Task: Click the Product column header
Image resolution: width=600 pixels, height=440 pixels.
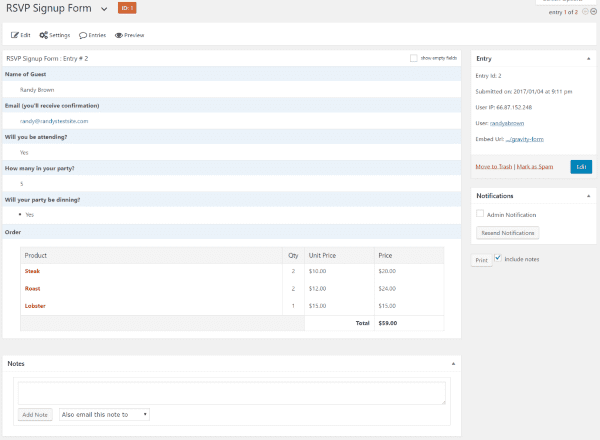Action: click(36, 256)
